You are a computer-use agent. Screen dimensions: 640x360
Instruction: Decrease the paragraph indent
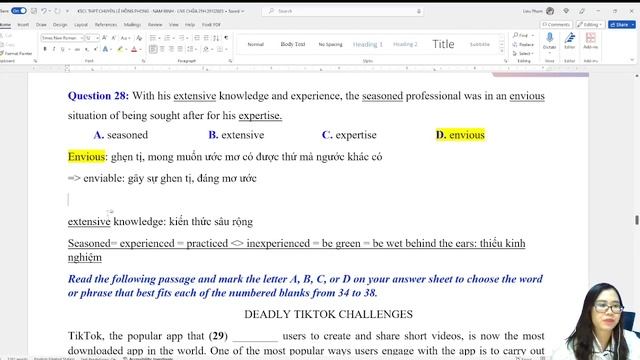[x=197, y=38]
